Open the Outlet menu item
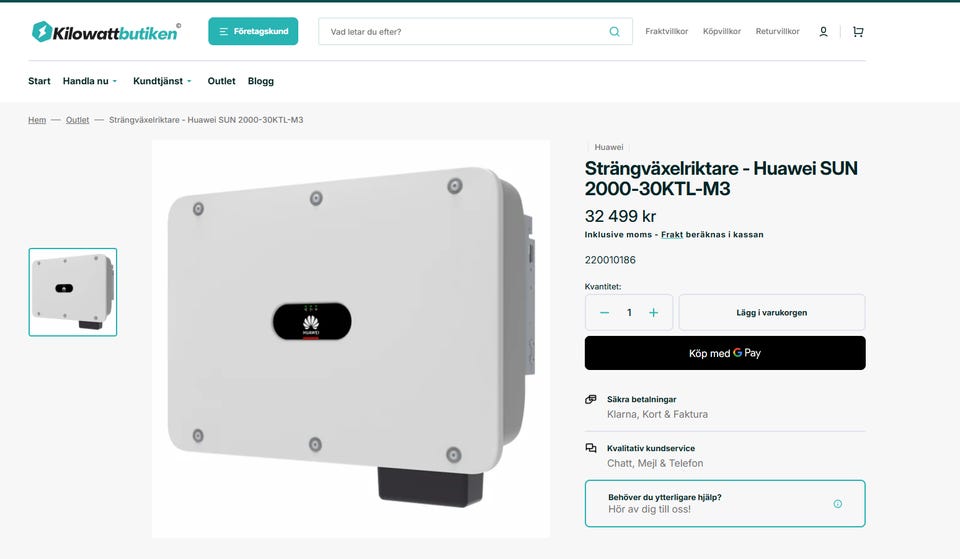This screenshot has width=960, height=559. (221, 81)
